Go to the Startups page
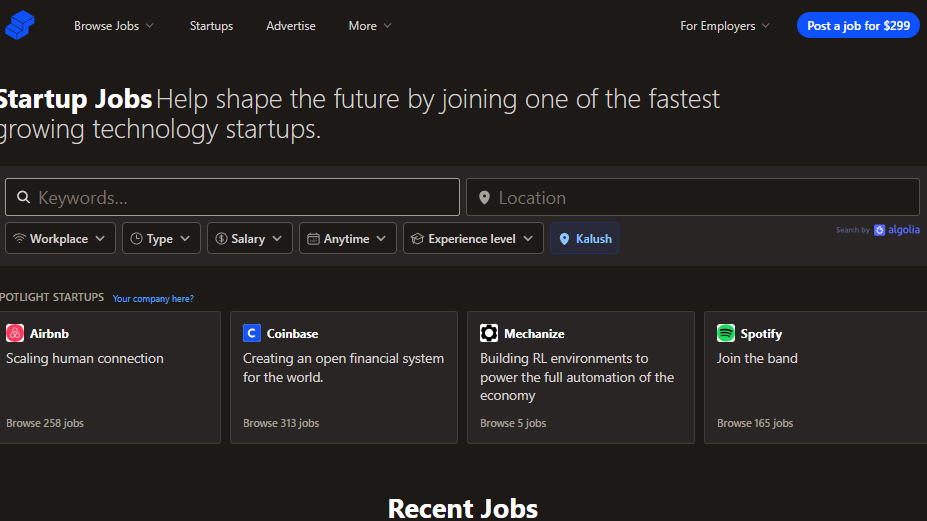Viewport: 927px width, 521px height. click(211, 26)
